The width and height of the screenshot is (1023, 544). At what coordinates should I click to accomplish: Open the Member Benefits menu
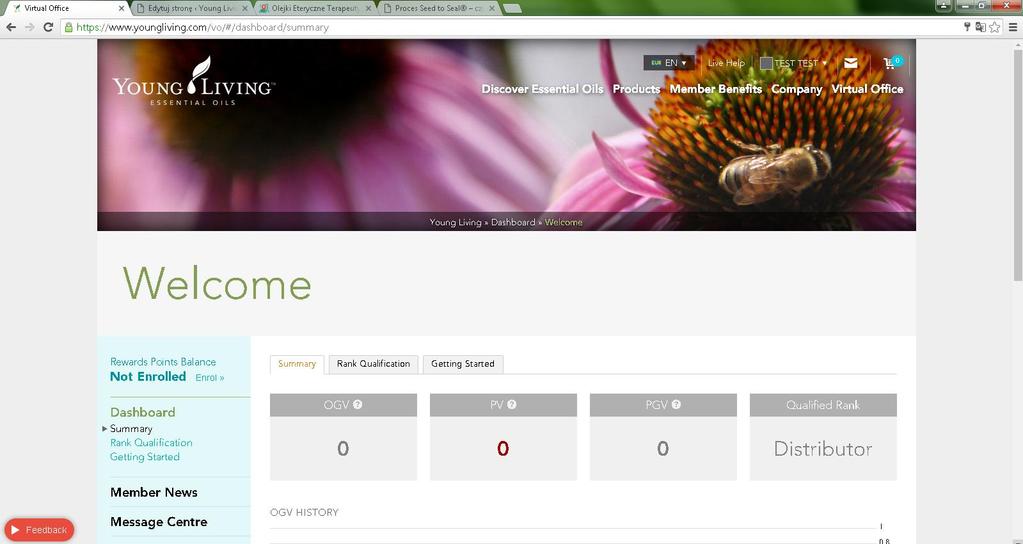tap(716, 89)
